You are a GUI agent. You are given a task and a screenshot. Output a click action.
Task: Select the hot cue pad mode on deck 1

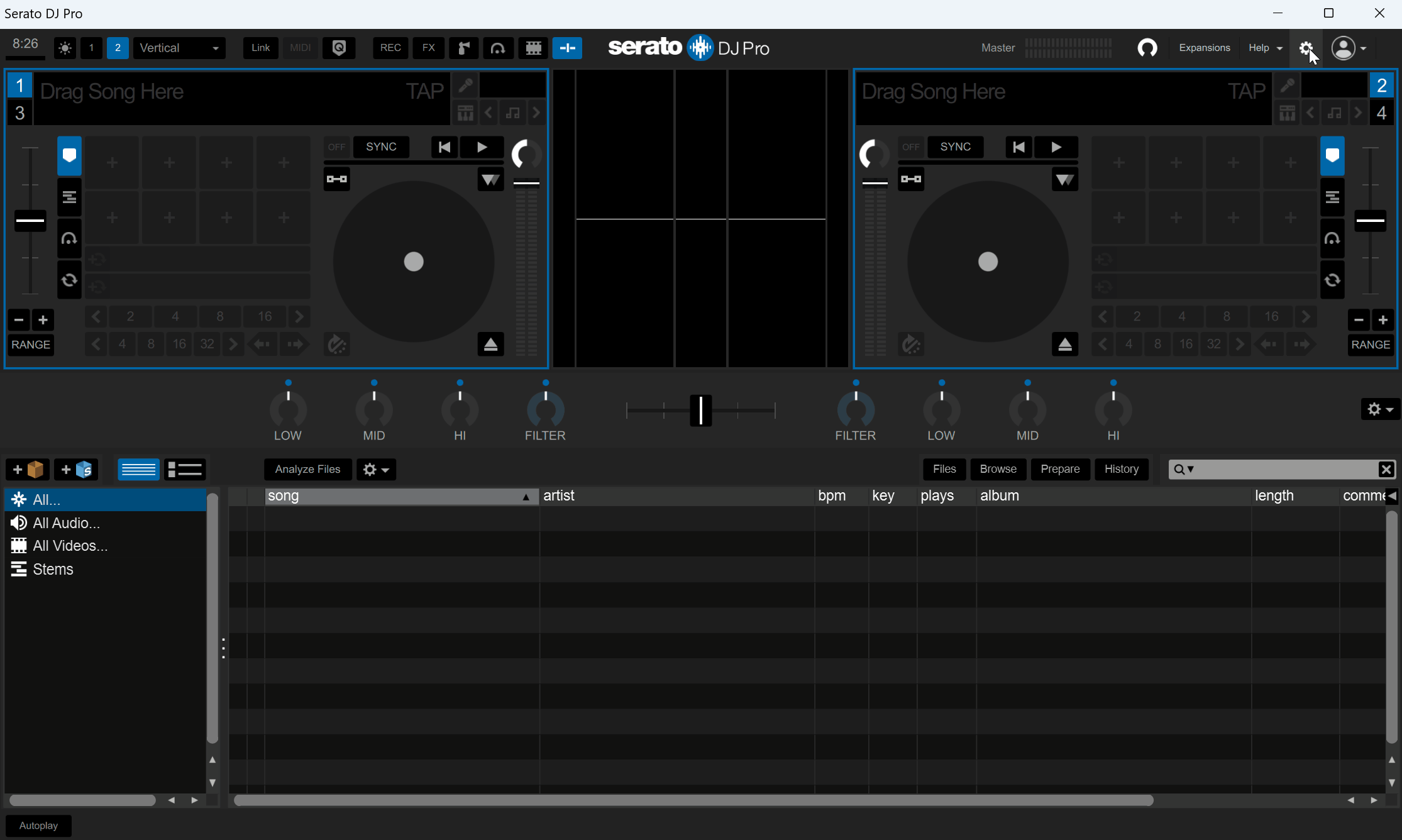click(x=69, y=155)
